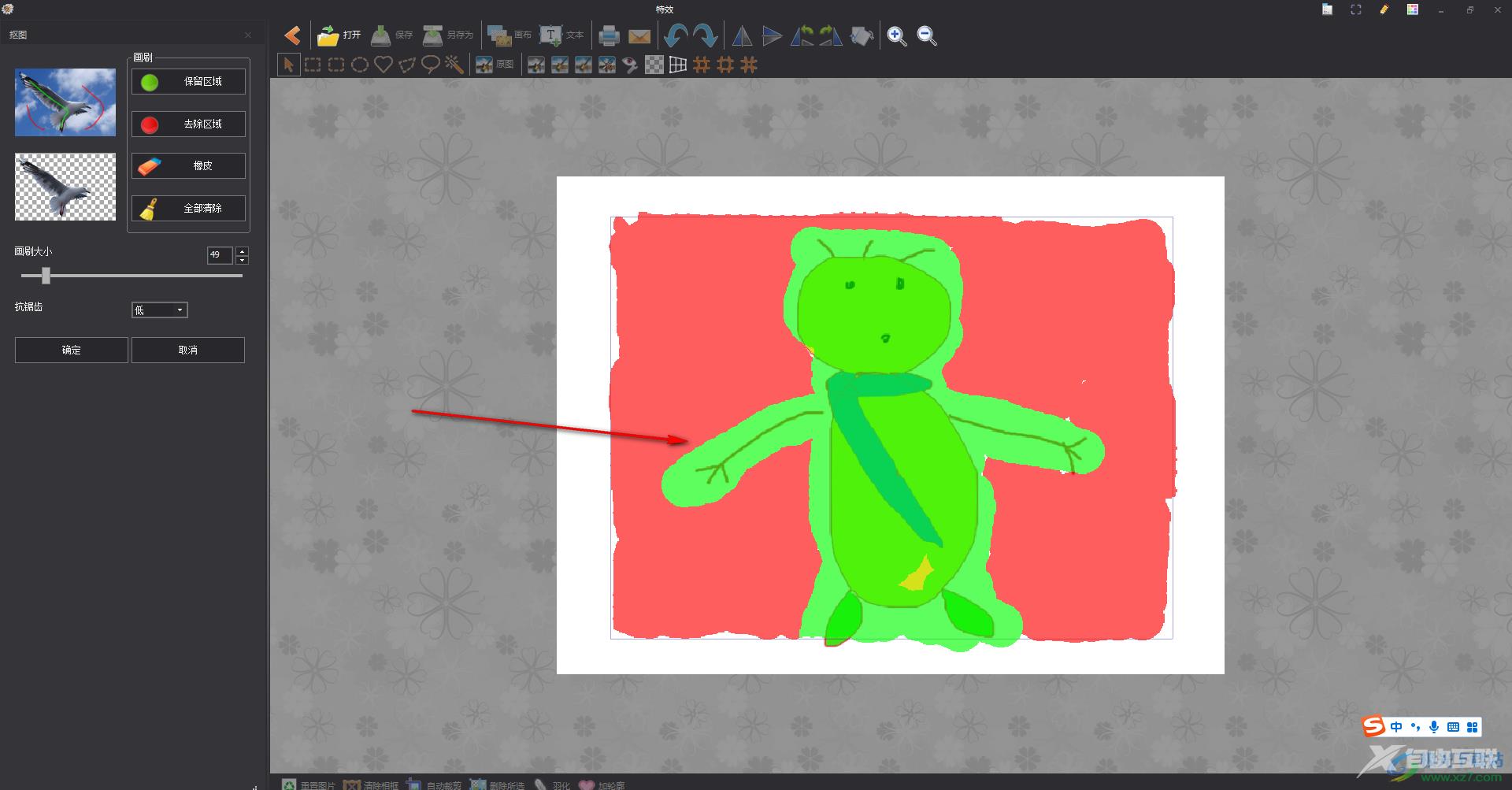Image resolution: width=1512 pixels, height=790 pixels.
Task: Select the rounded rectangle marquee tool
Action: (x=336, y=65)
